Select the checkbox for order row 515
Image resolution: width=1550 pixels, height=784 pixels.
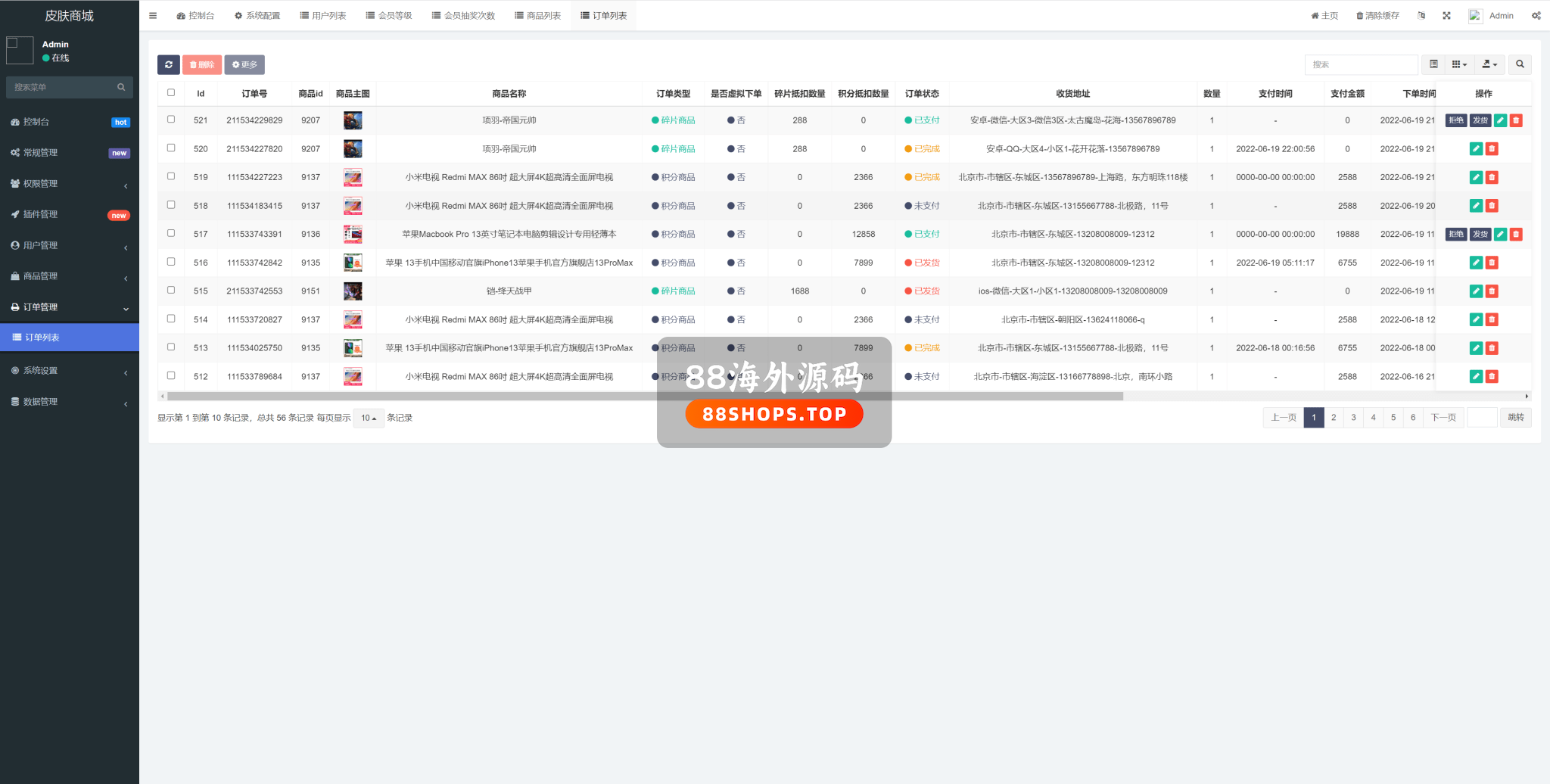click(171, 291)
